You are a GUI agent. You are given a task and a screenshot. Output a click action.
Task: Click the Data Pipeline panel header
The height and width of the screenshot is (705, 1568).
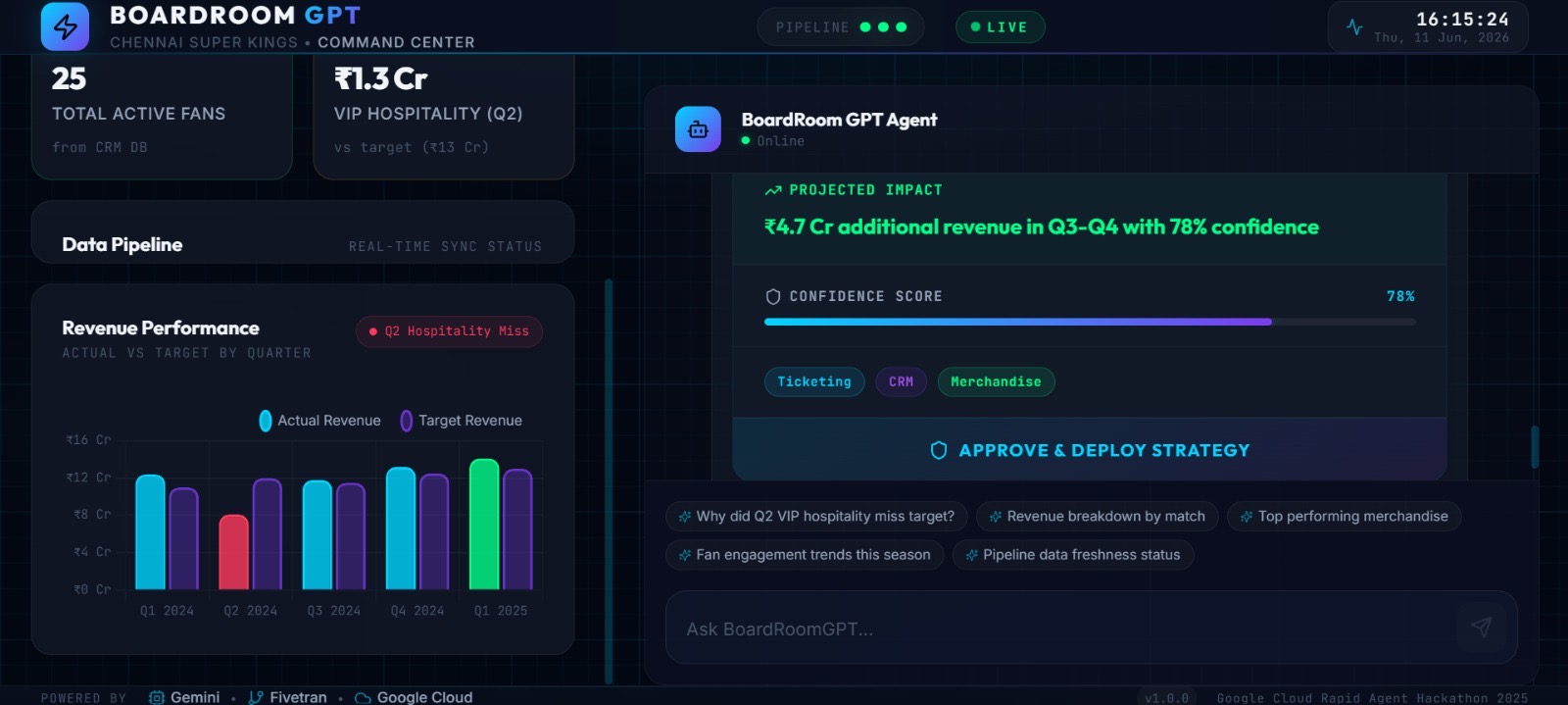[x=303, y=233]
